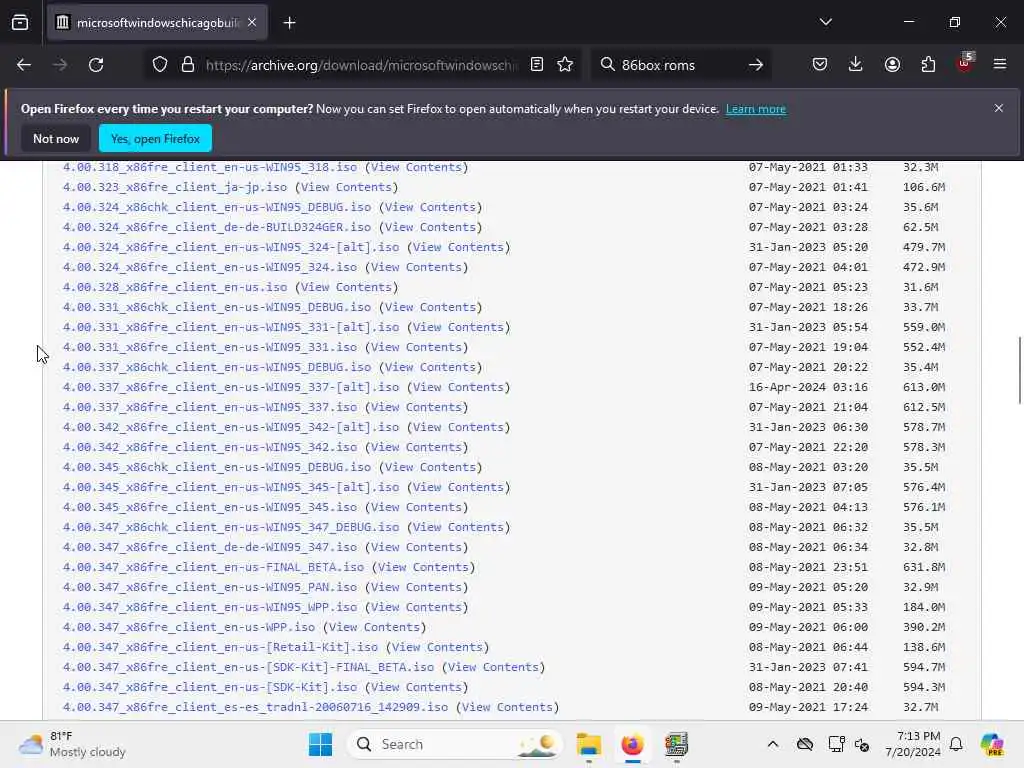The width and height of the screenshot is (1024, 768).
Task: Open the weather widget showing 81°F
Action: 72,744
